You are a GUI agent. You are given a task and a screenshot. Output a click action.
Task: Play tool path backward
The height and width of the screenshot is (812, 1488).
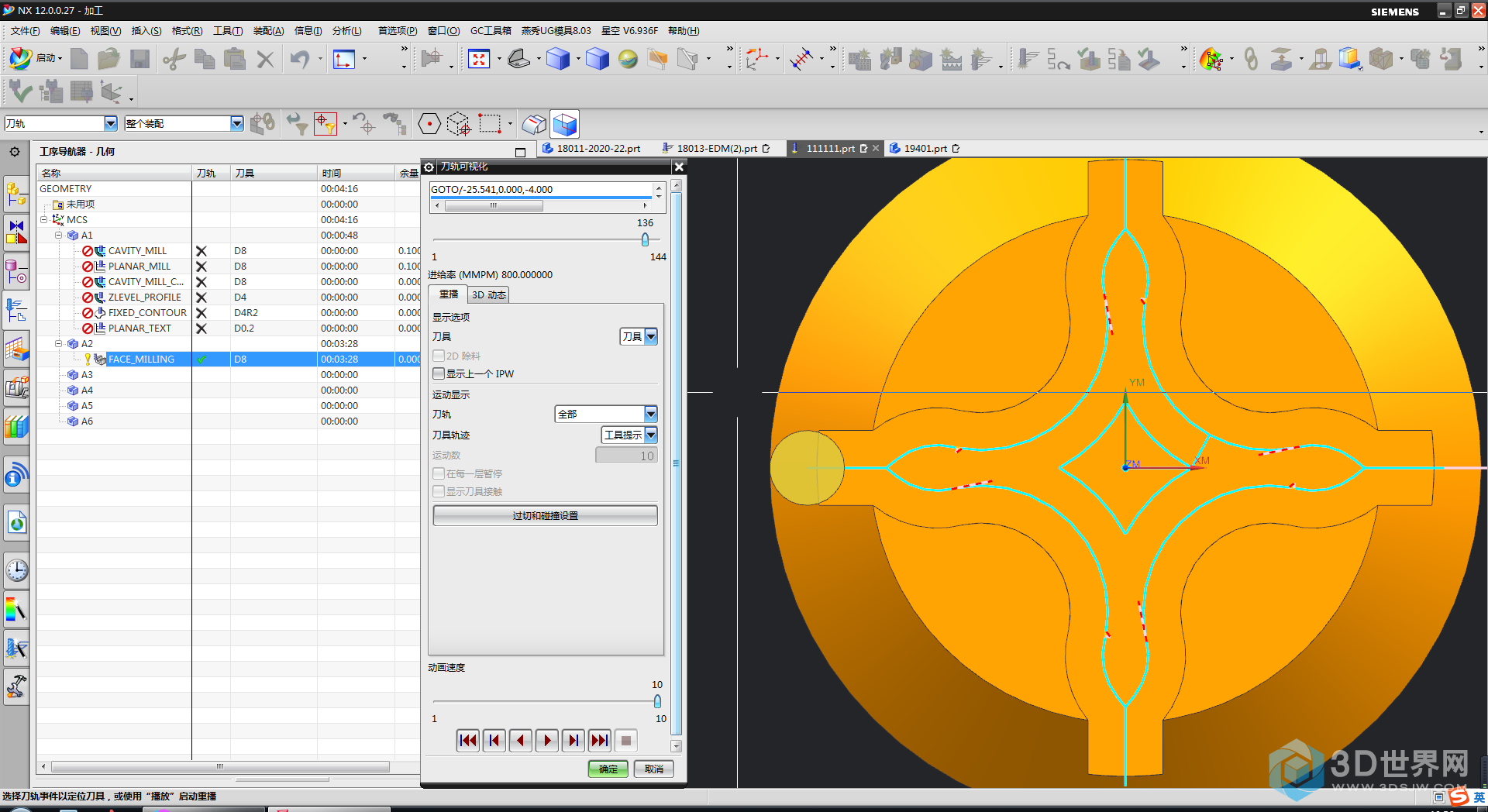521,741
